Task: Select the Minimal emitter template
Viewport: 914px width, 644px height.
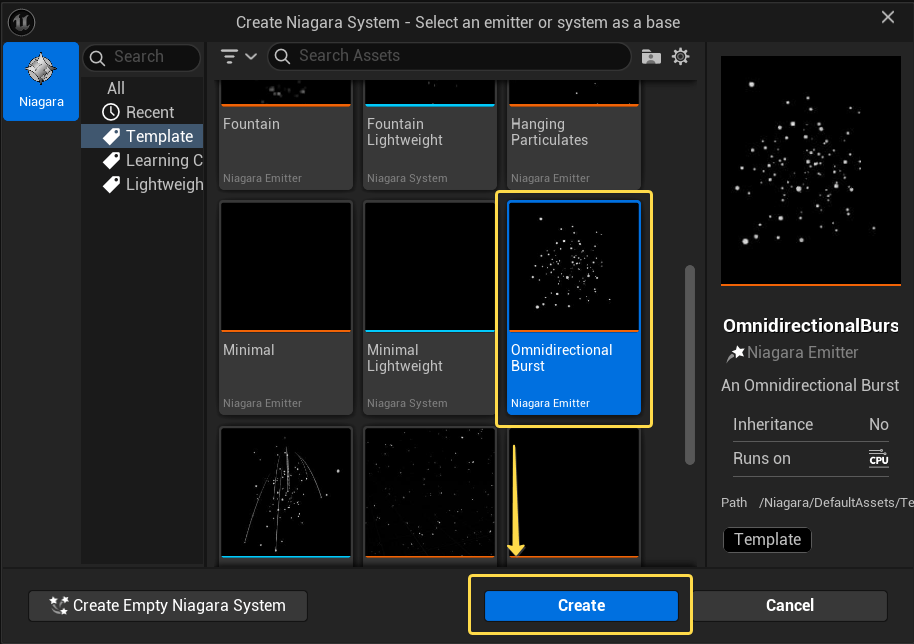Action: [x=286, y=308]
